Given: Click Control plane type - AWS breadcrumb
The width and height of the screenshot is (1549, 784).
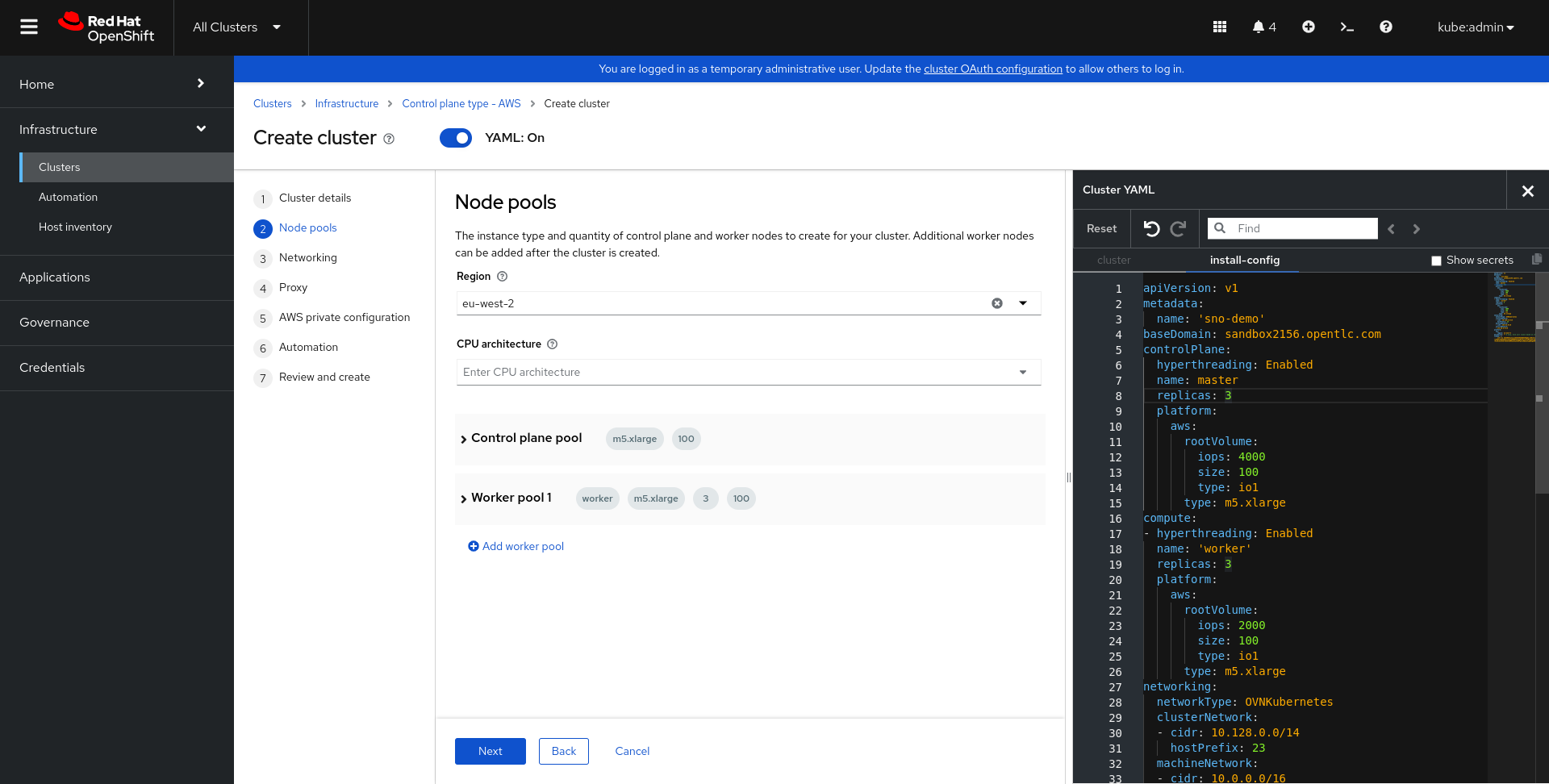Looking at the screenshot, I should pyautogui.click(x=461, y=104).
